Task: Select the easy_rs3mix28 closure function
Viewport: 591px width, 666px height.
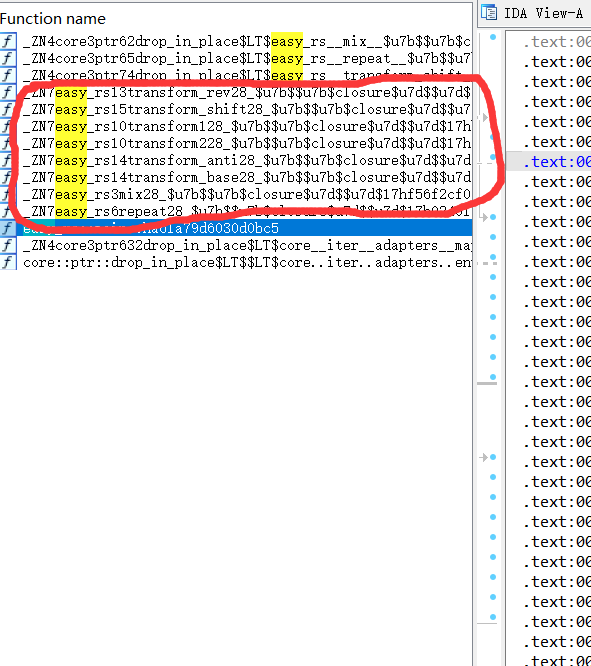Action: 246,195
